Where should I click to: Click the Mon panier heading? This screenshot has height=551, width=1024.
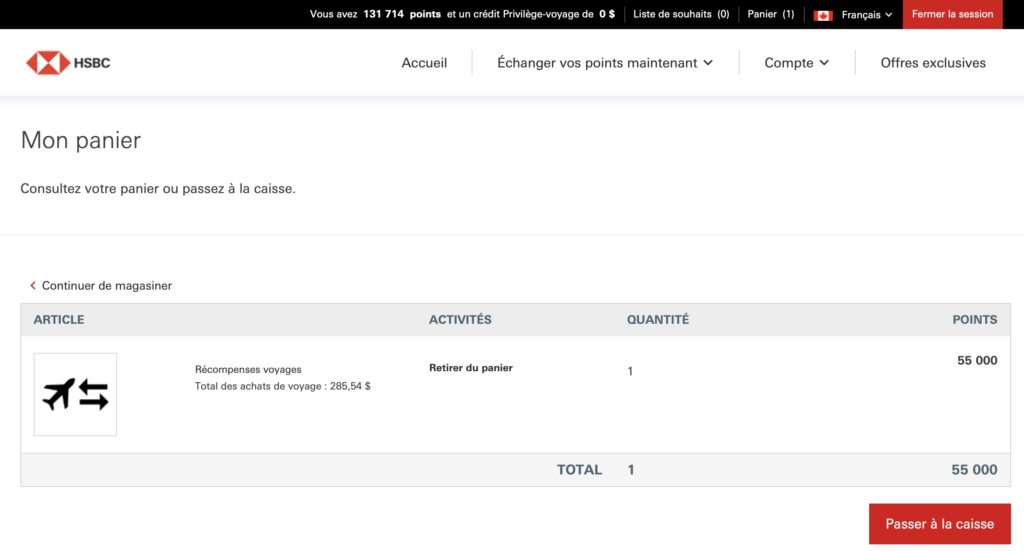[80, 140]
